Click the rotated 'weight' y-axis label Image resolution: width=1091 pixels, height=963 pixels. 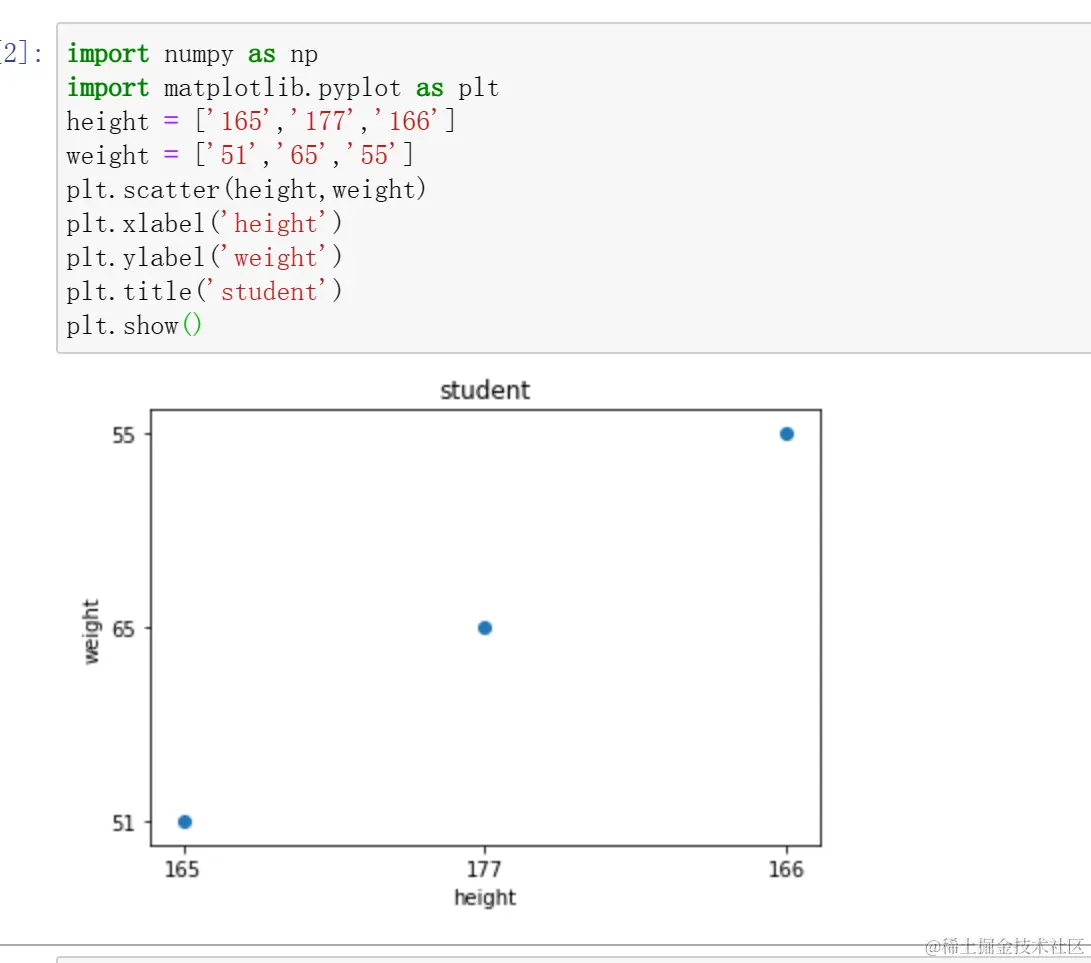(x=92, y=631)
